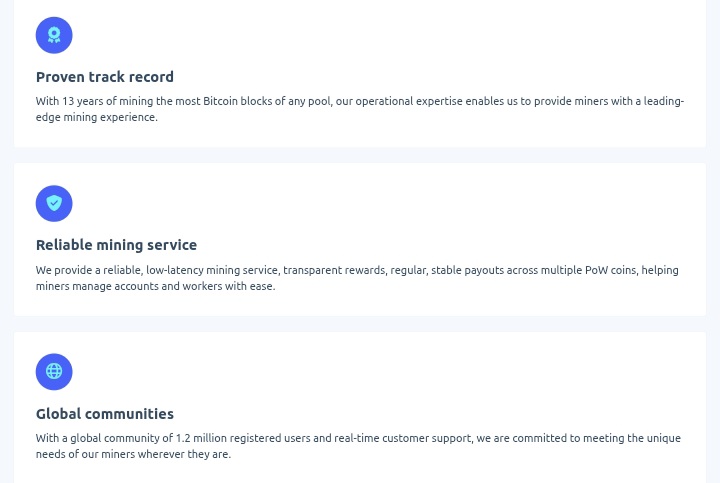Click the paragraph starting "We provide a reliable"

(357, 278)
